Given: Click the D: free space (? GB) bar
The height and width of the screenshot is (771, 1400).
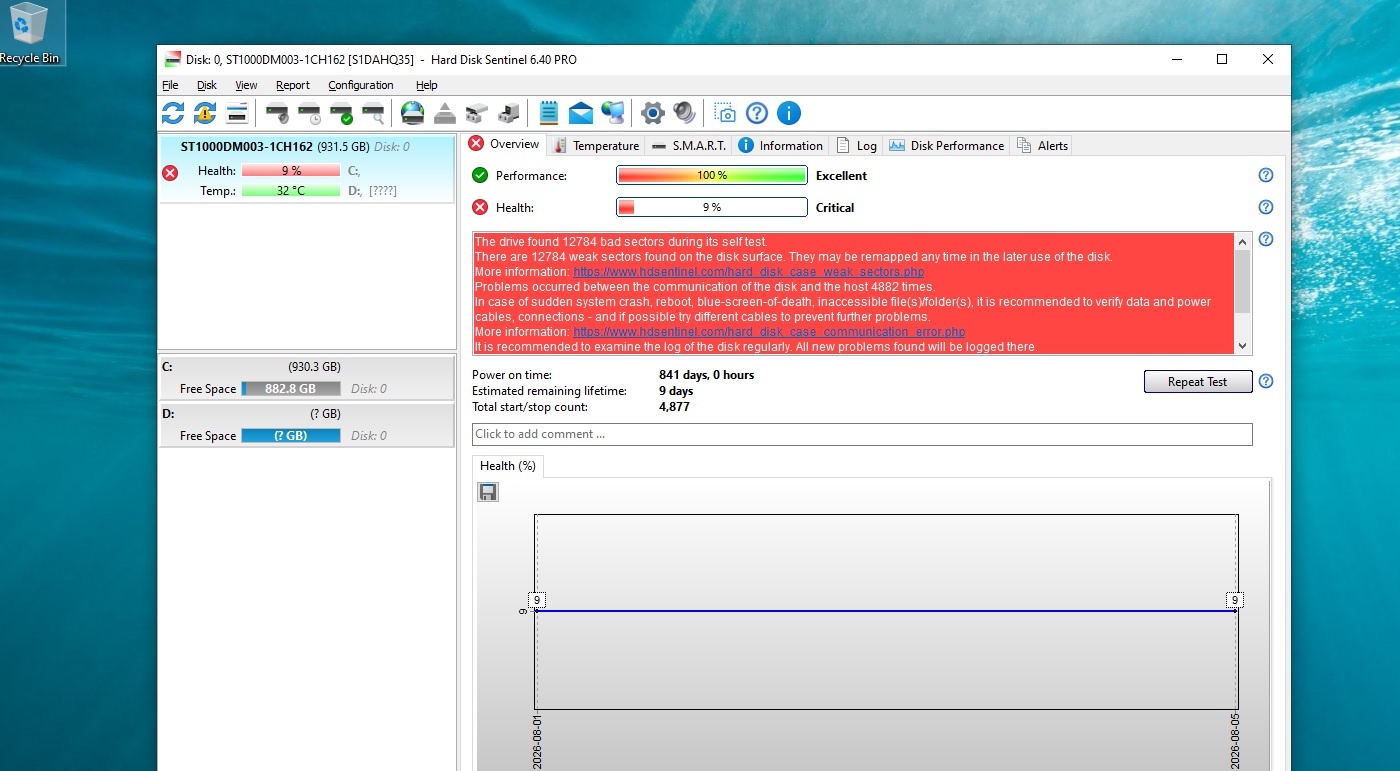Looking at the screenshot, I should [291, 436].
